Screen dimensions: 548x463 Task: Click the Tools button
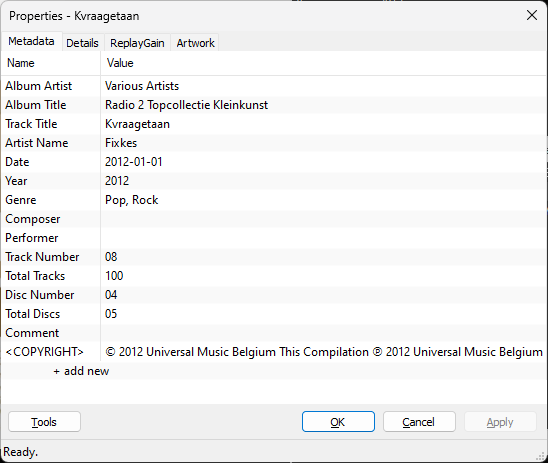[44, 422]
